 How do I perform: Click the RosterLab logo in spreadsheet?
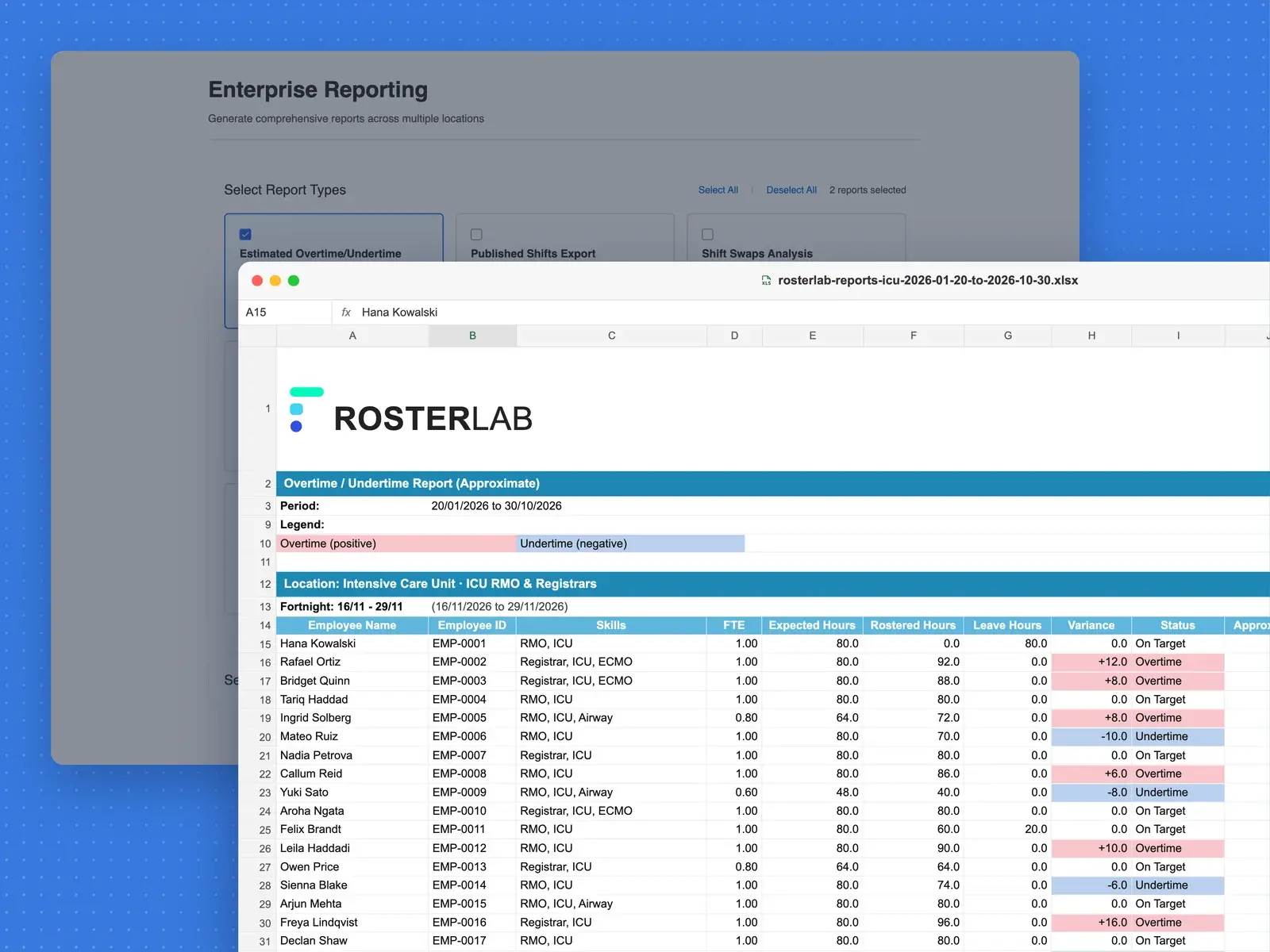tap(411, 410)
